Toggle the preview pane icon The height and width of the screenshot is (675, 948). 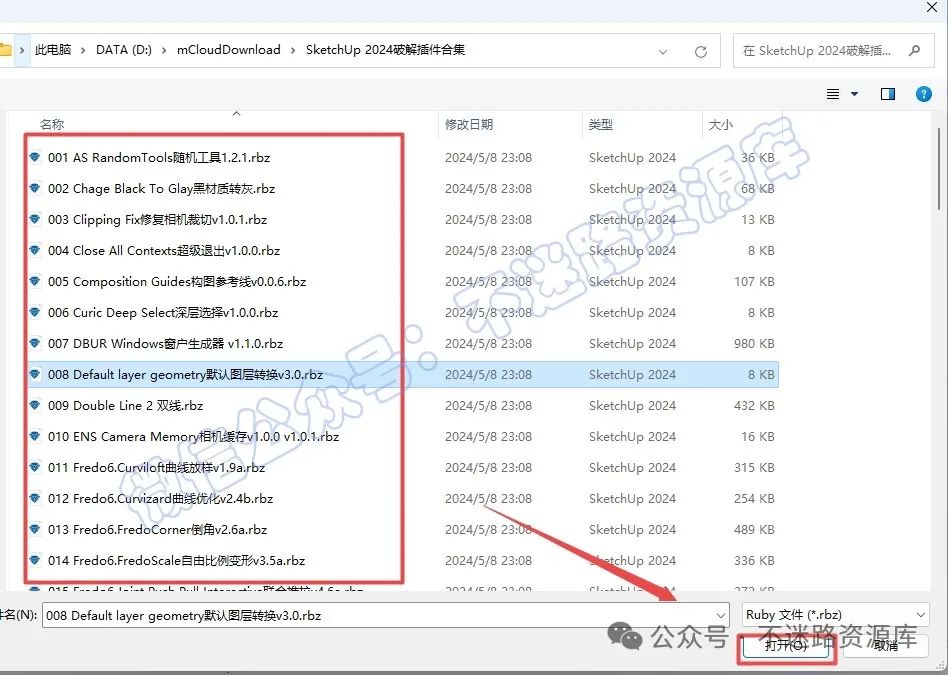pyautogui.click(x=888, y=94)
